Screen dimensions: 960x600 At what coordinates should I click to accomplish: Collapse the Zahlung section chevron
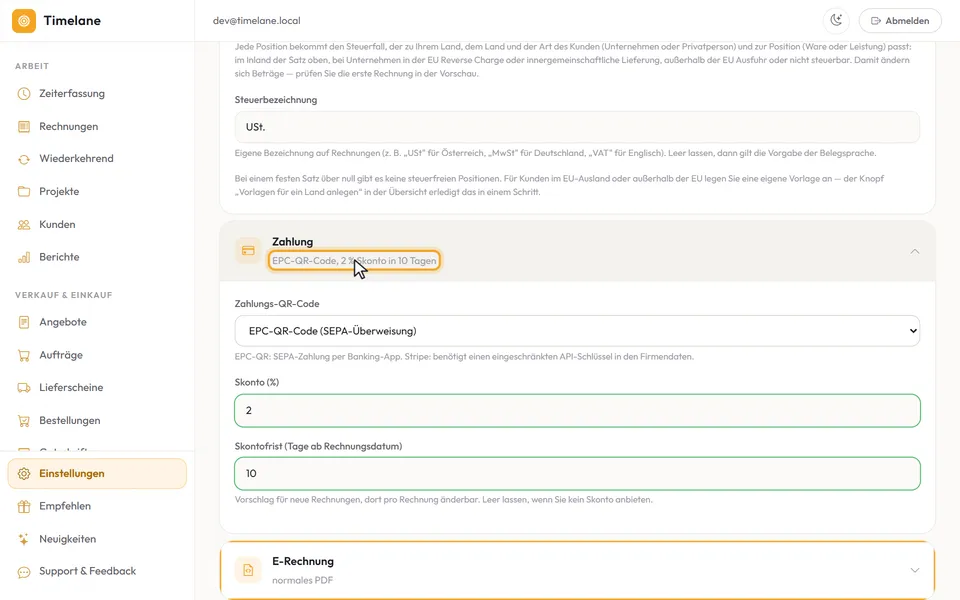(x=915, y=251)
